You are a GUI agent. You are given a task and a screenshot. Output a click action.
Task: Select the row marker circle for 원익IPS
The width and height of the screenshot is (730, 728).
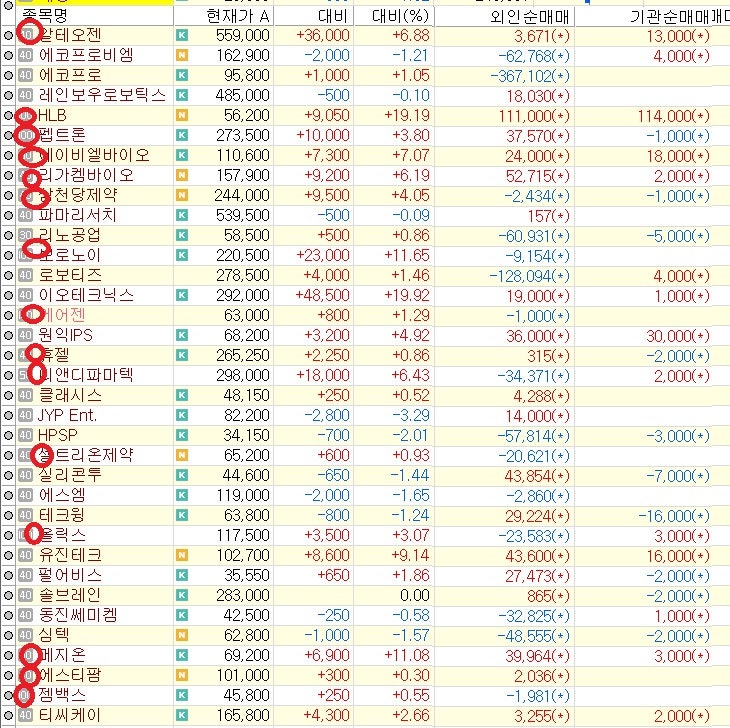pyautogui.click(x=8, y=335)
